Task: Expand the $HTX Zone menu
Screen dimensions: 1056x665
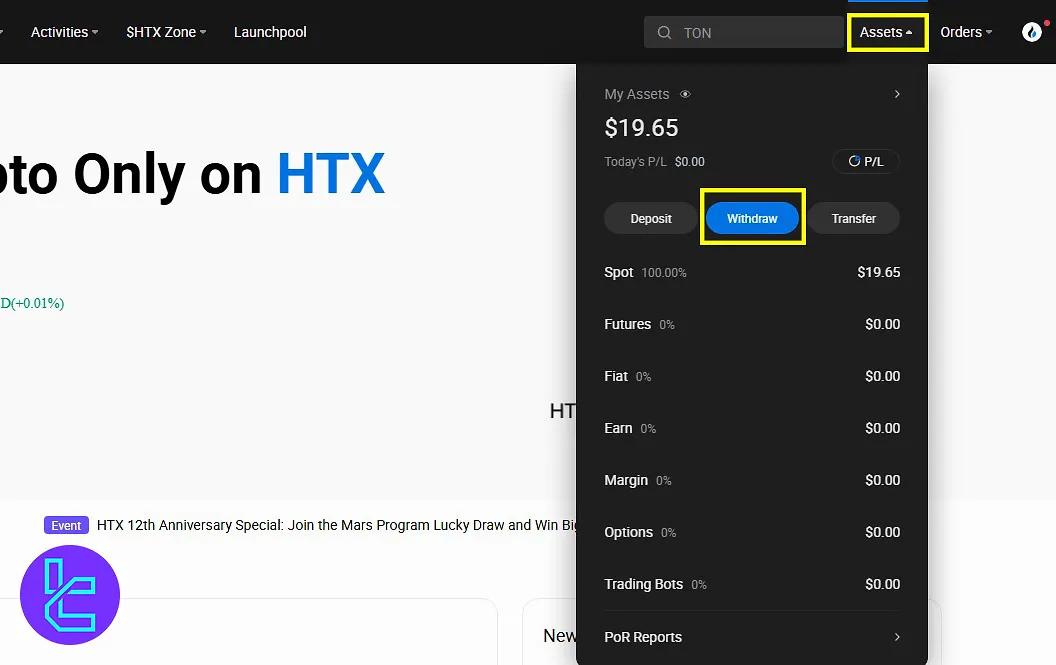Action: pos(166,32)
